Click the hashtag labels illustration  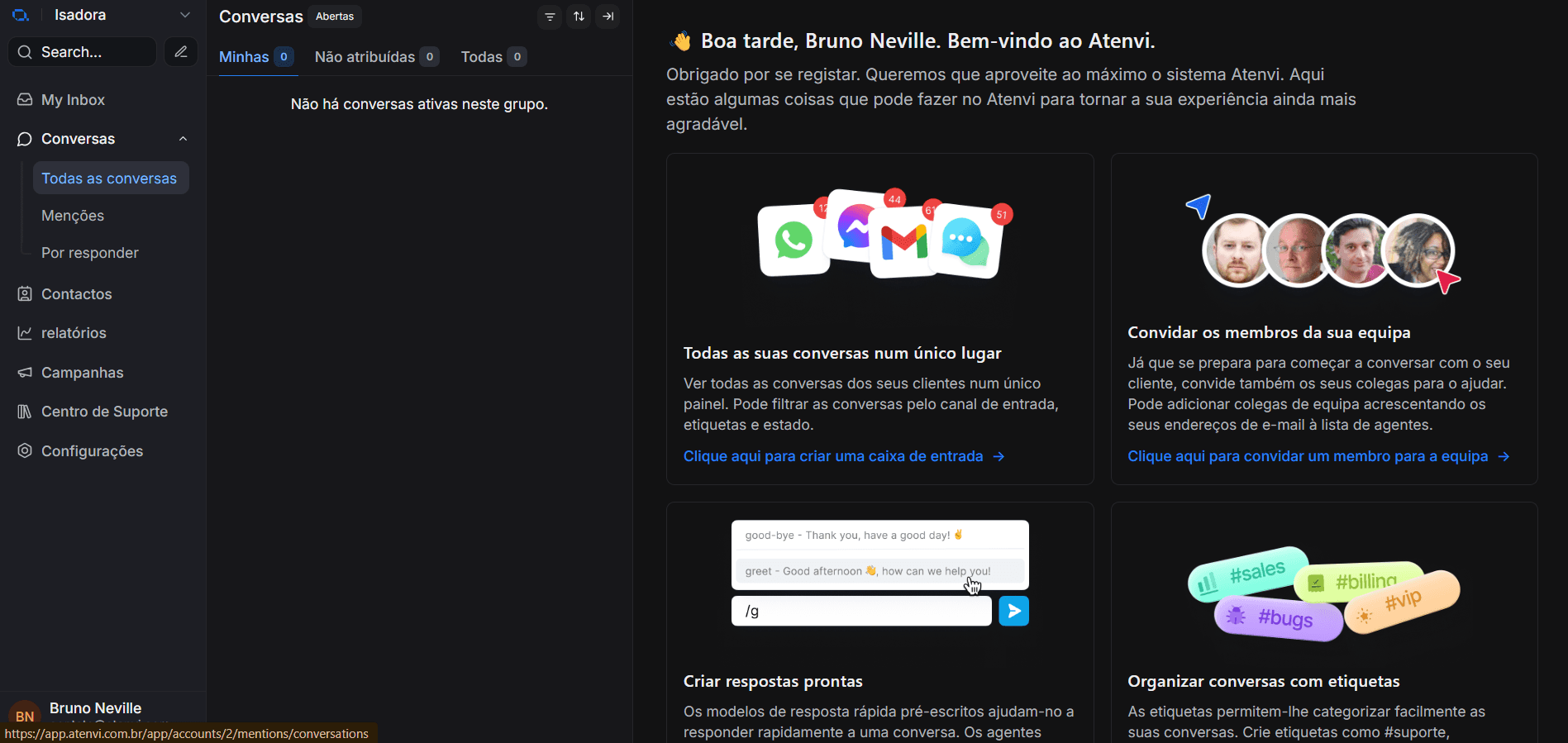1323,593
